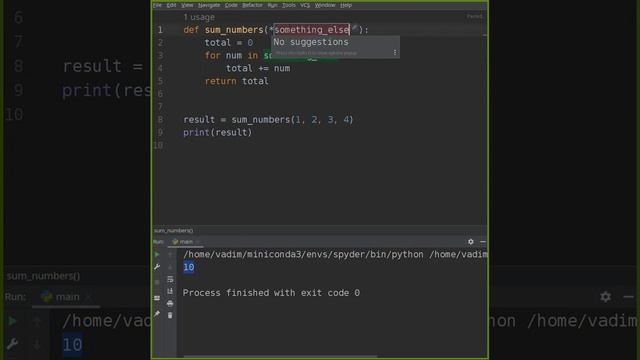Click the print(result) line in front editor
This screenshot has width=640, height=360.
point(218,132)
